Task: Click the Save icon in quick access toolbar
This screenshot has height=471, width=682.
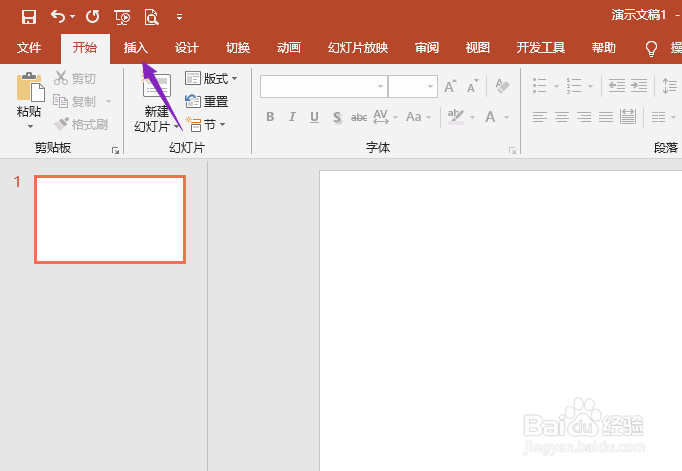Action: [x=29, y=17]
